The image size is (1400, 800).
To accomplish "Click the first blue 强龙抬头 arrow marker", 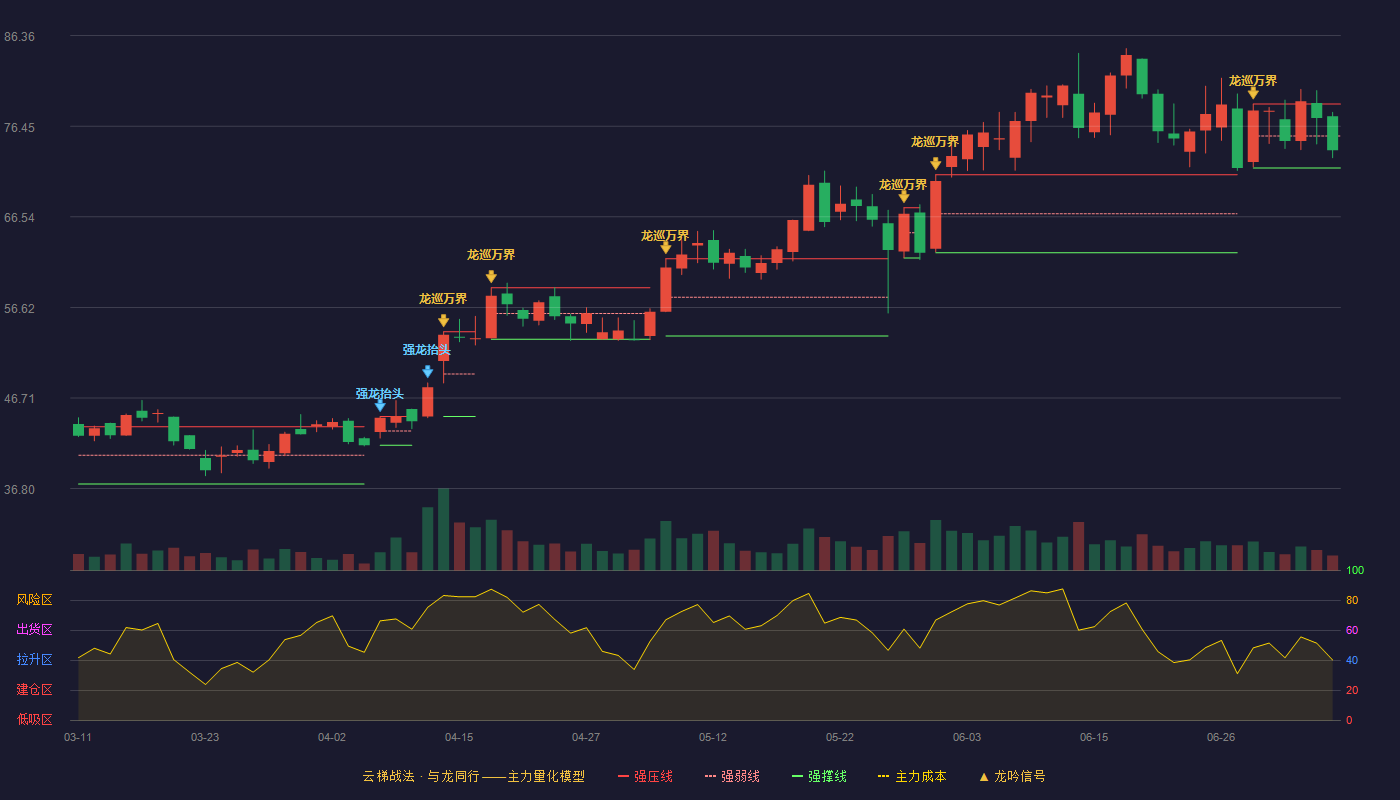I will [x=380, y=405].
